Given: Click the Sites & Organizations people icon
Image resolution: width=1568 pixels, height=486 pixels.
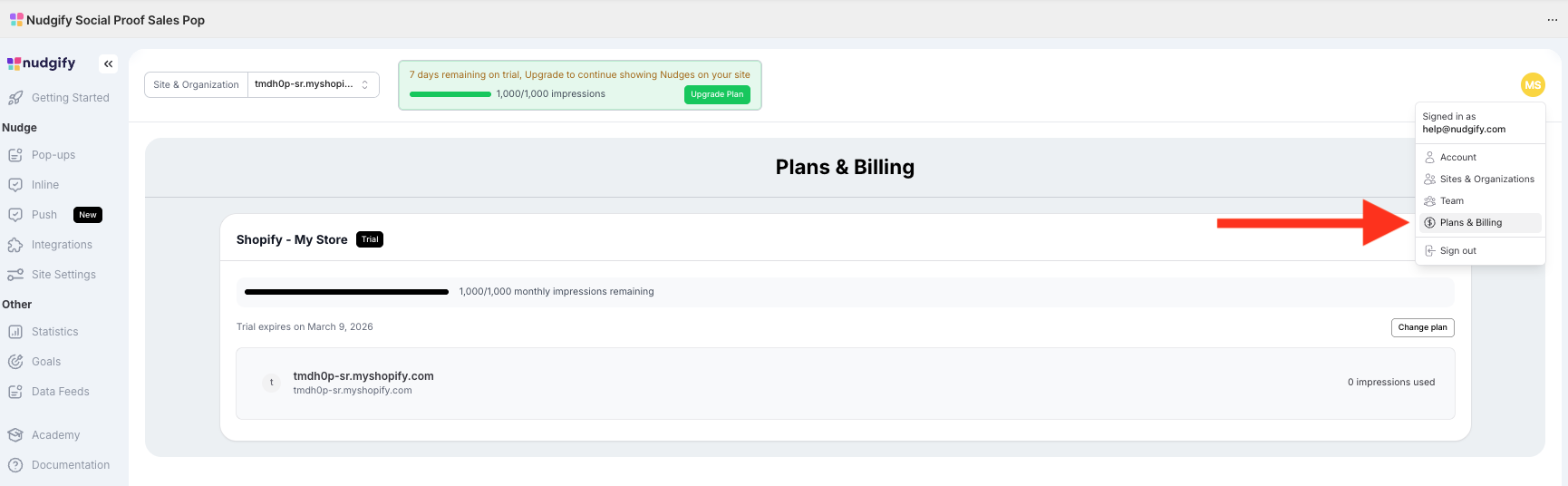Looking at the screenshot, I should [x=1429, y=180].
